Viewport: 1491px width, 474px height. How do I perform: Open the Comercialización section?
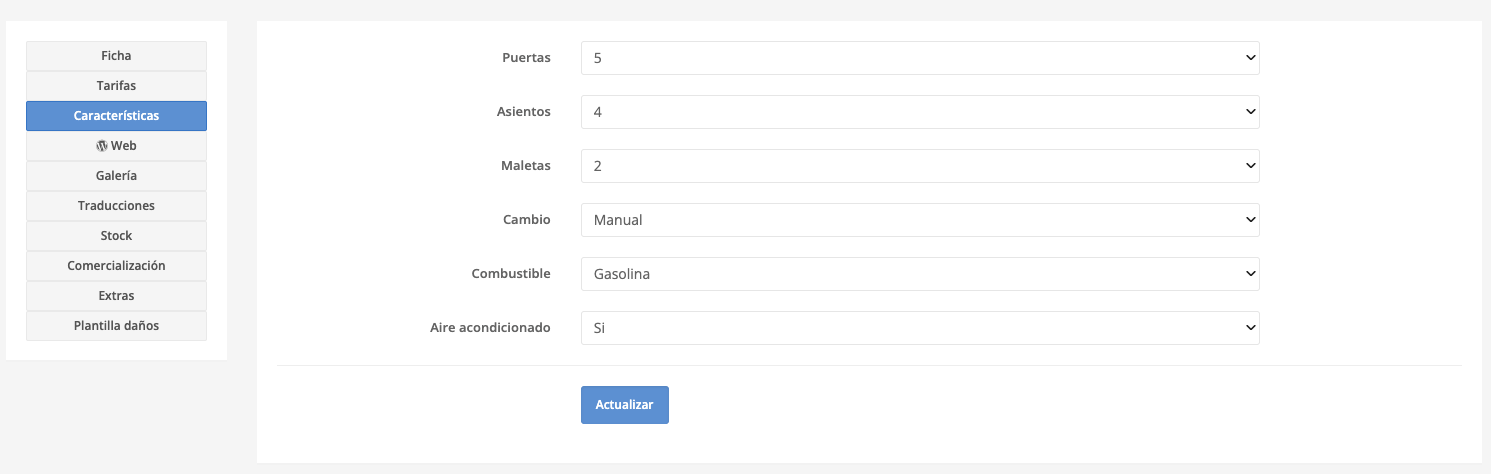[x=116, y=266]
